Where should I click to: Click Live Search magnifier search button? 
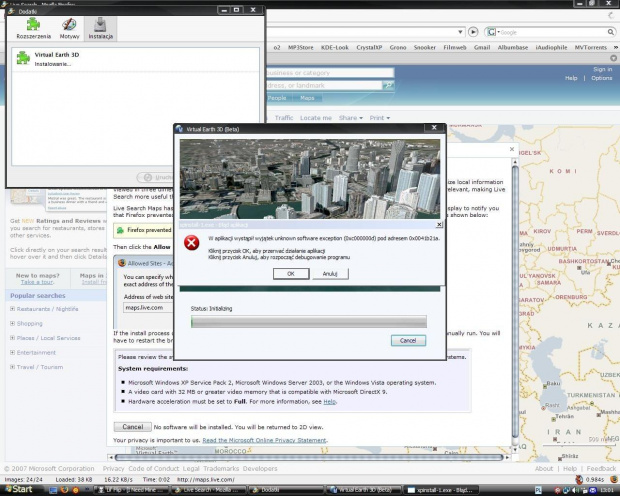pos(388,85)
